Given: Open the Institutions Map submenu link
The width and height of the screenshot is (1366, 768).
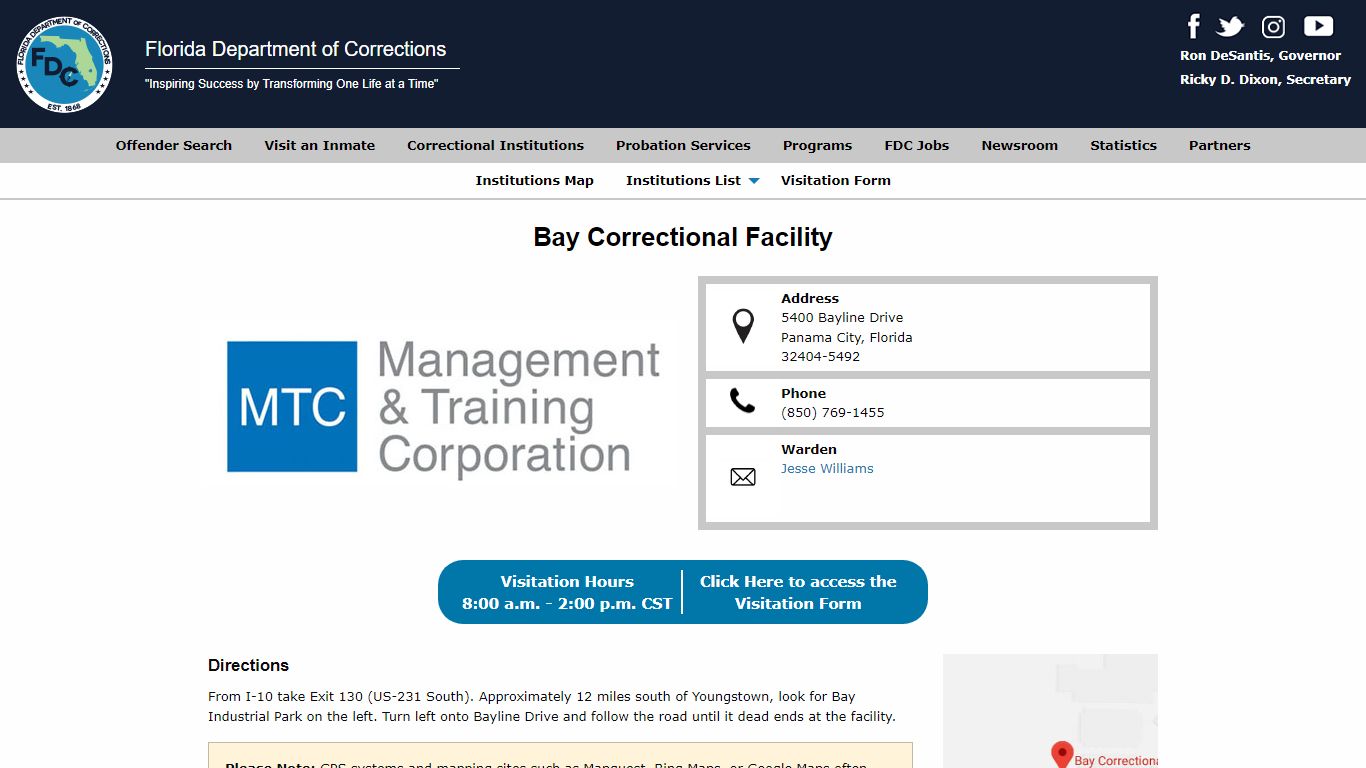Looking at the screenshot, I should pos(534,180).
